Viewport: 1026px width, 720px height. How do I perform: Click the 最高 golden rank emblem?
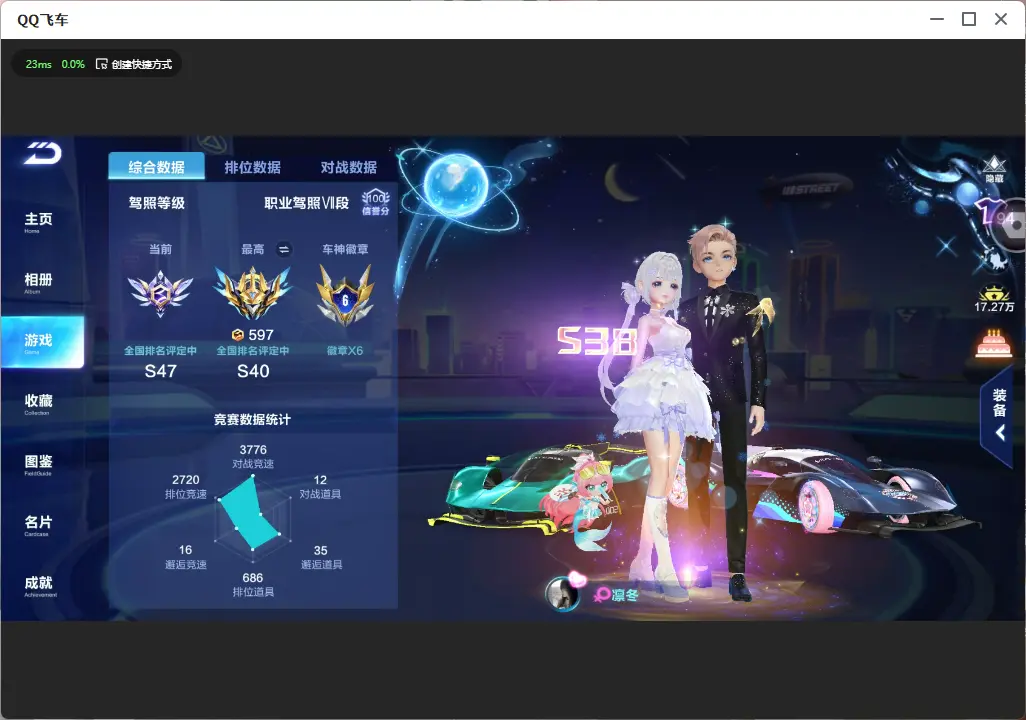point(253,293)
